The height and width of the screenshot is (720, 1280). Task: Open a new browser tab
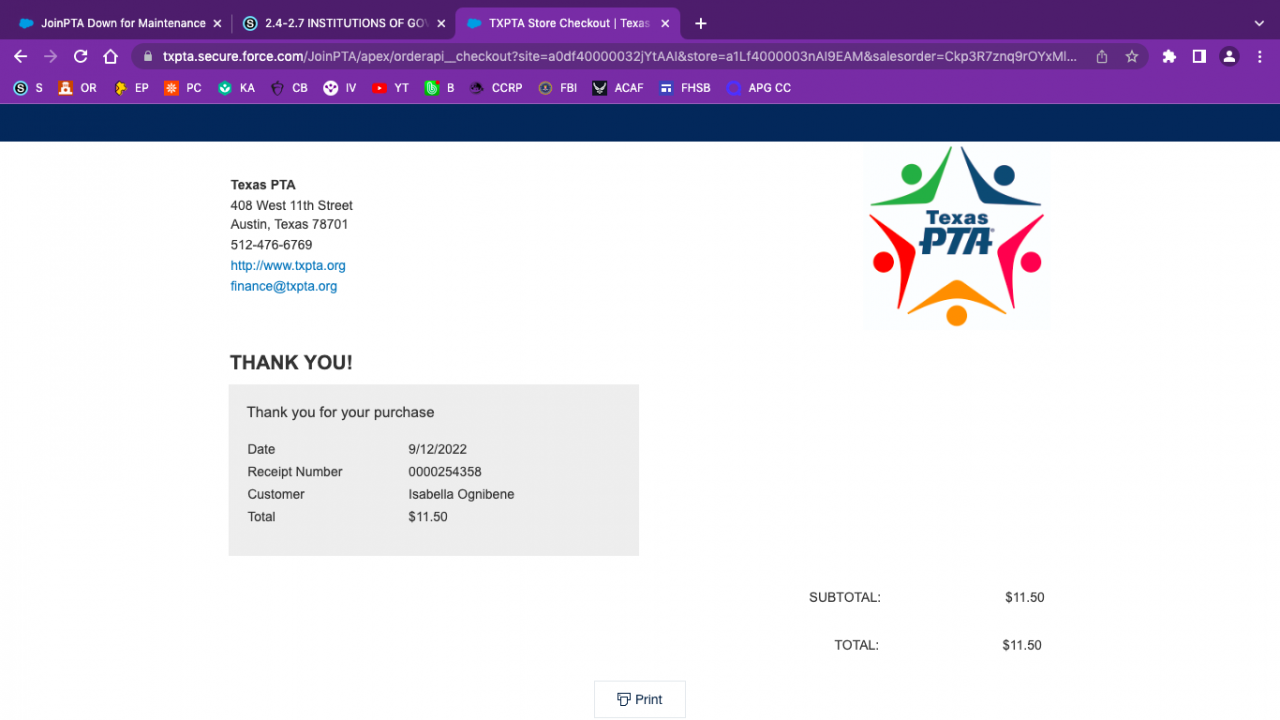(701, 23)
